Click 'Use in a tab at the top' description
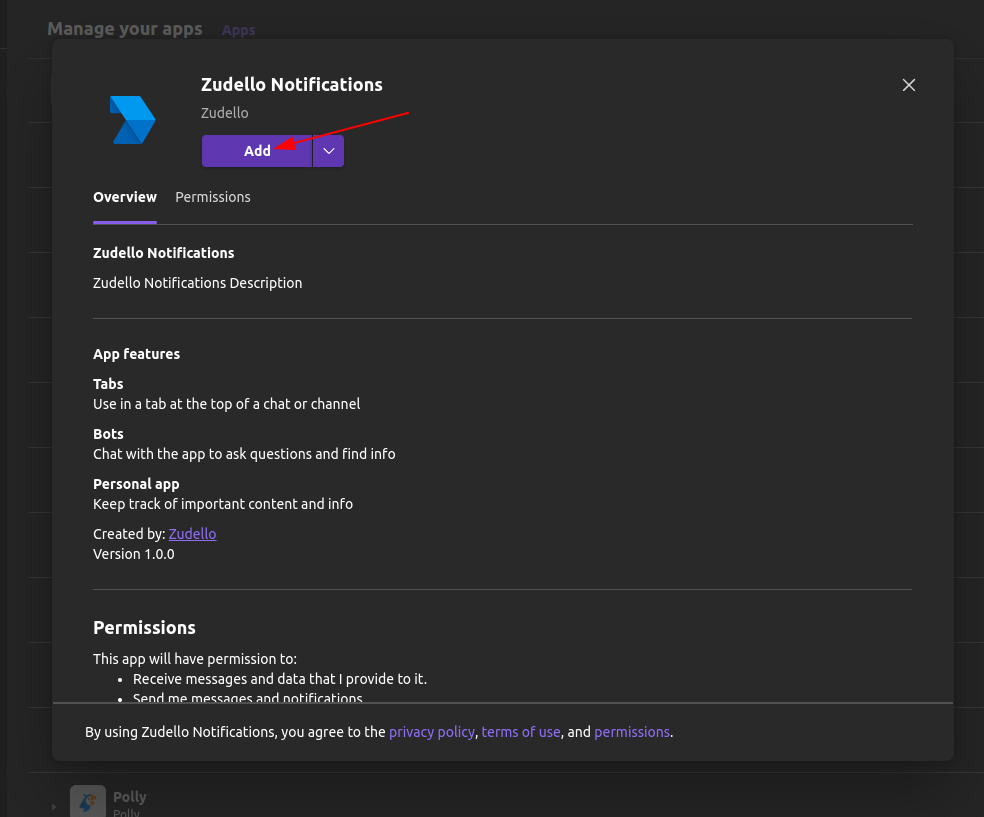Screen dimensions: 984x817 click(x=227, y=404)
